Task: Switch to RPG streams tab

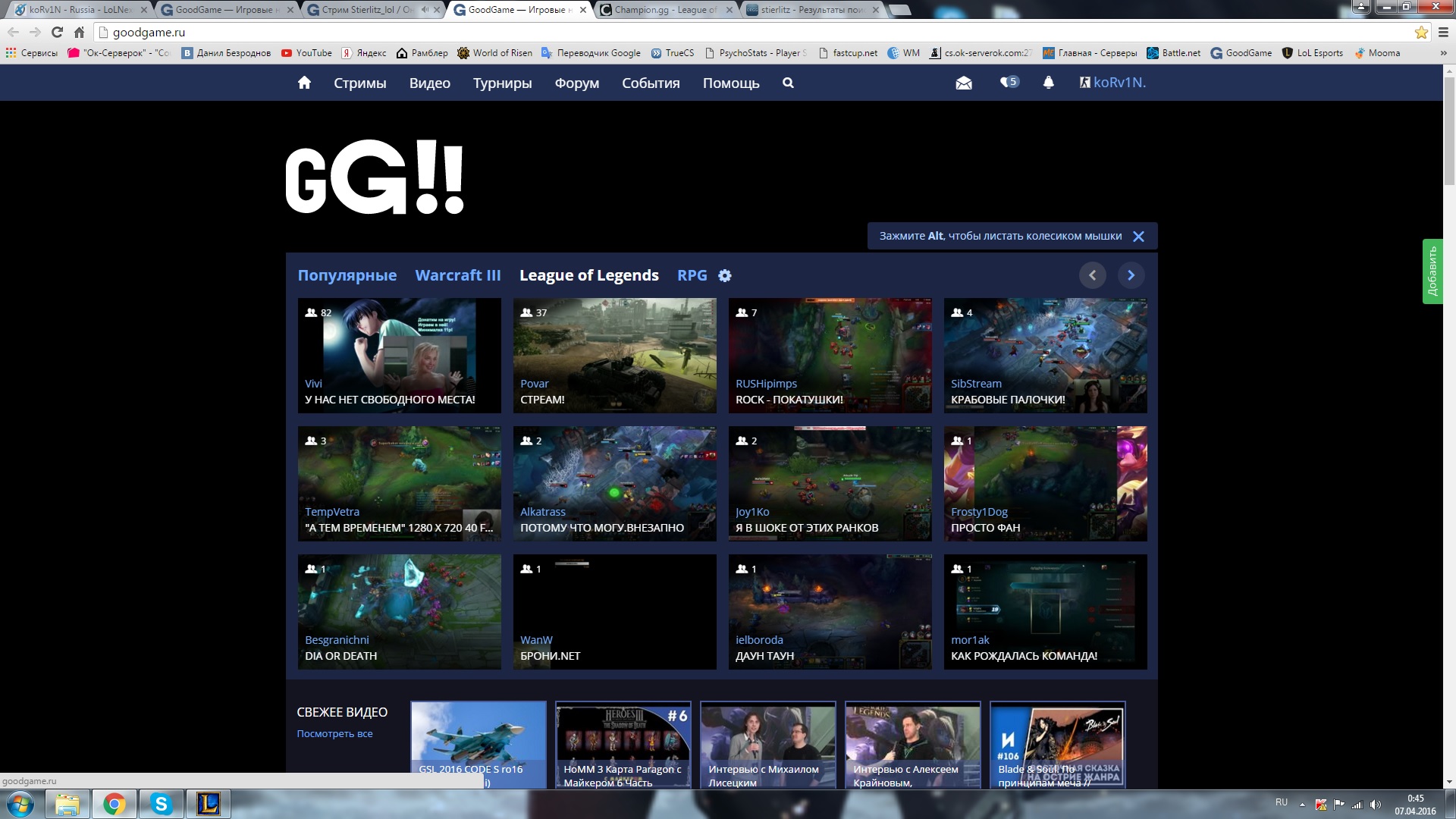Action: tap(692, 275)
